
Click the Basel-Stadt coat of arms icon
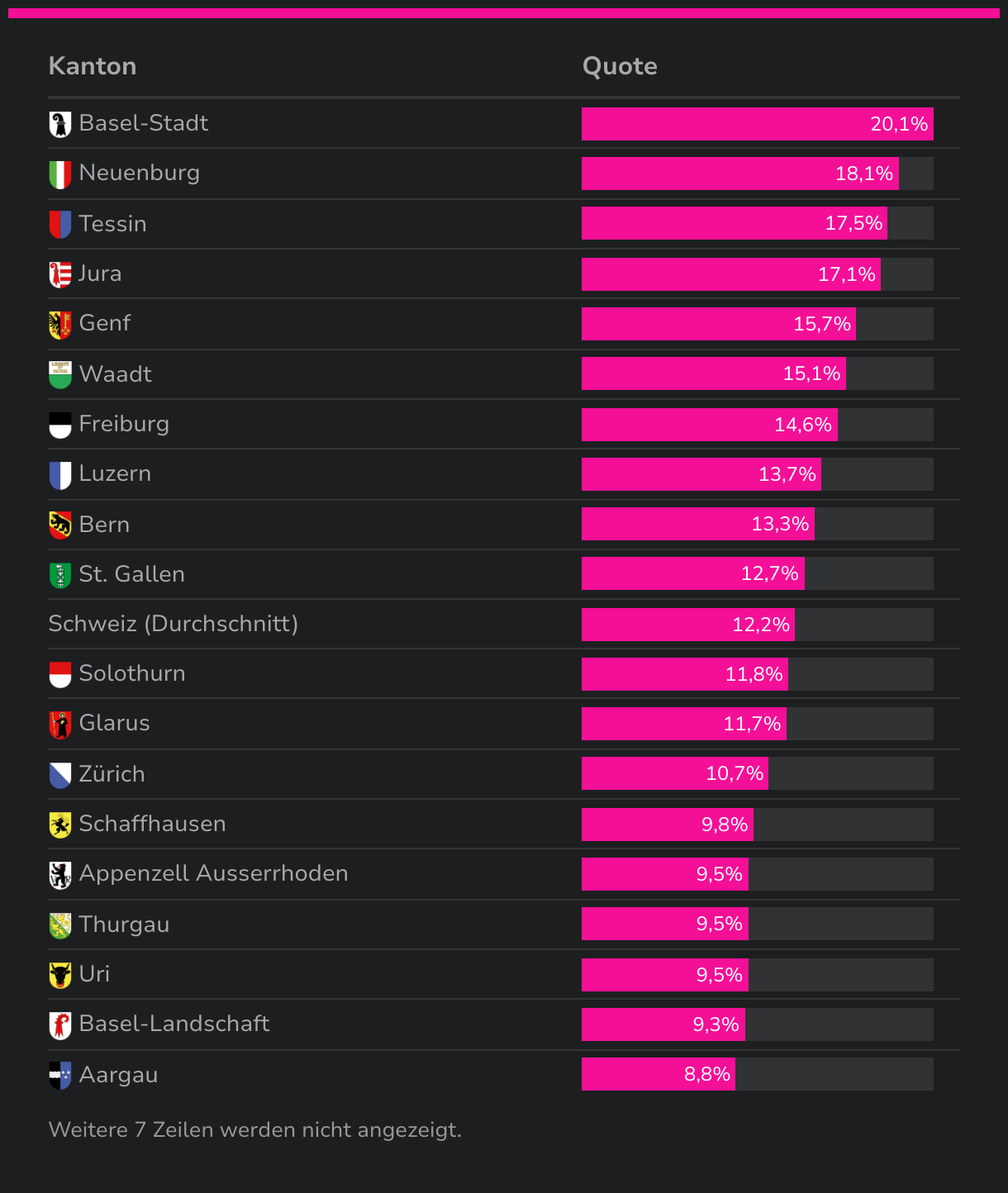(60, 125)
